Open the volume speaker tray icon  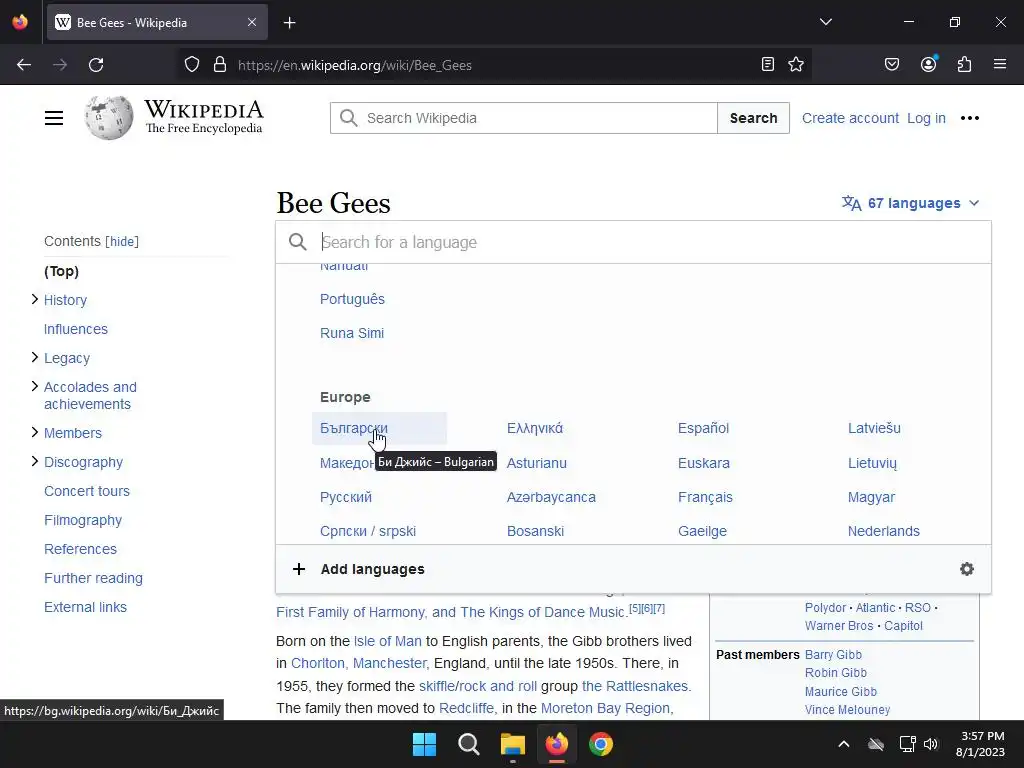point(931,744)
